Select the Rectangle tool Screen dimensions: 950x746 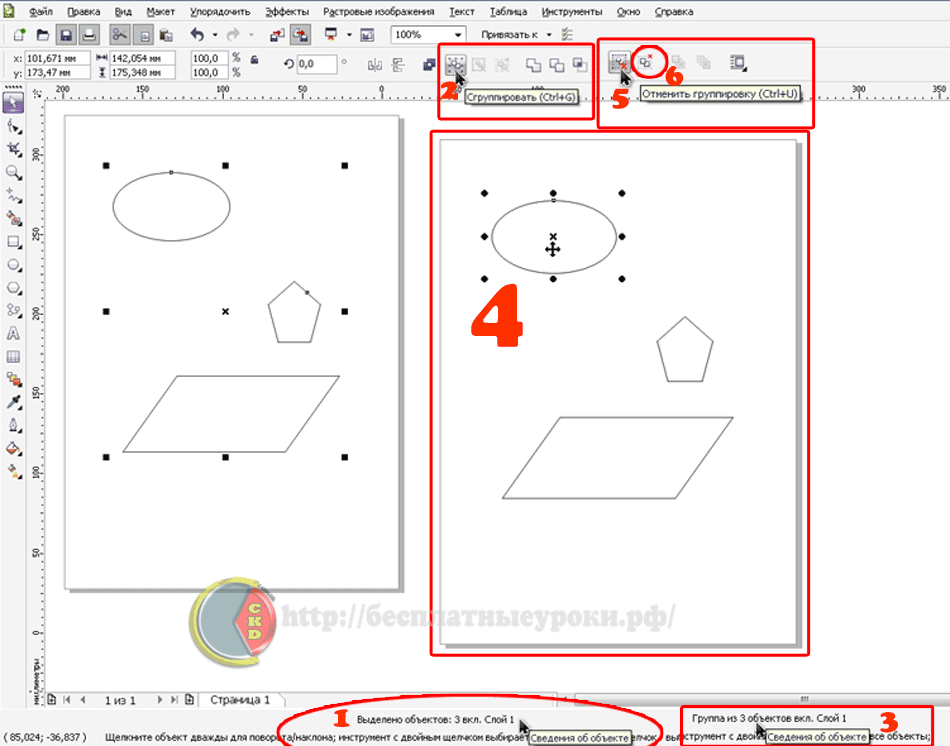(x=13, y=242)
